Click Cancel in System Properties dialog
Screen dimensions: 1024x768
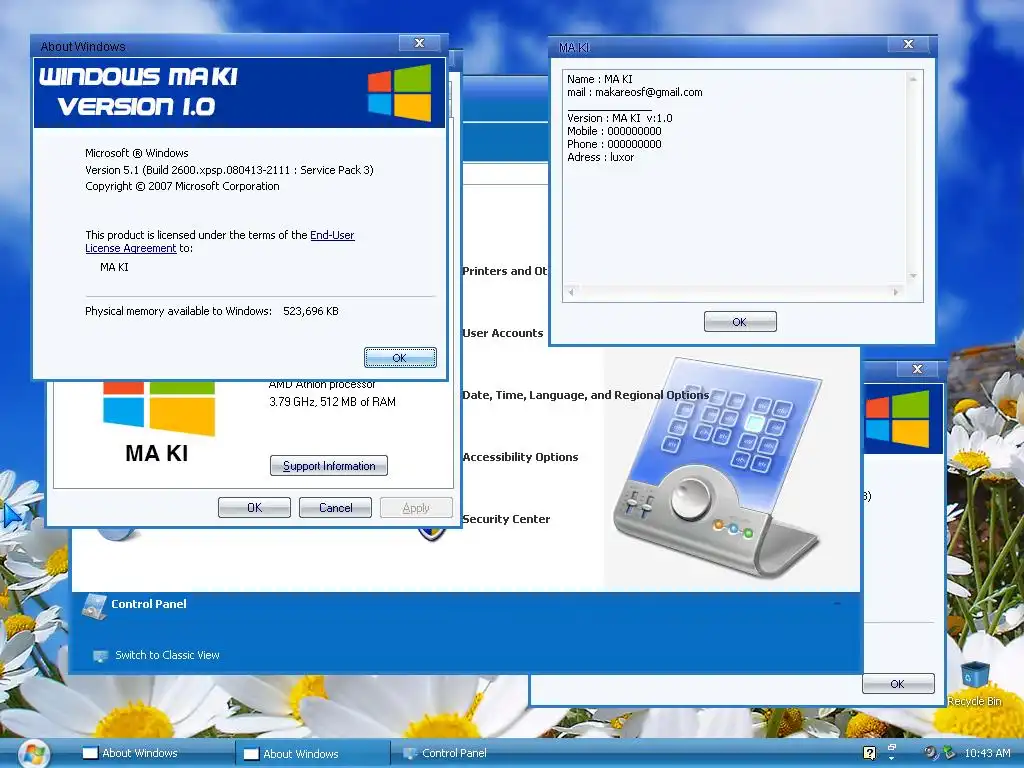335,507
